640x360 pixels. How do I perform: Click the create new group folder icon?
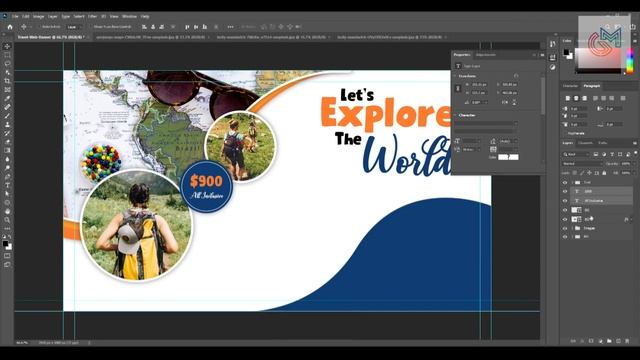tap(609, 341)
